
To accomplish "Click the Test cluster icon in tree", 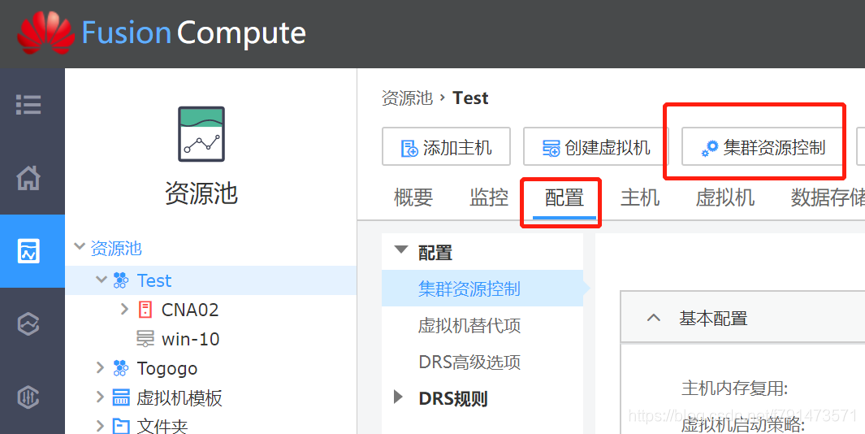I will (x=121, y=280).
